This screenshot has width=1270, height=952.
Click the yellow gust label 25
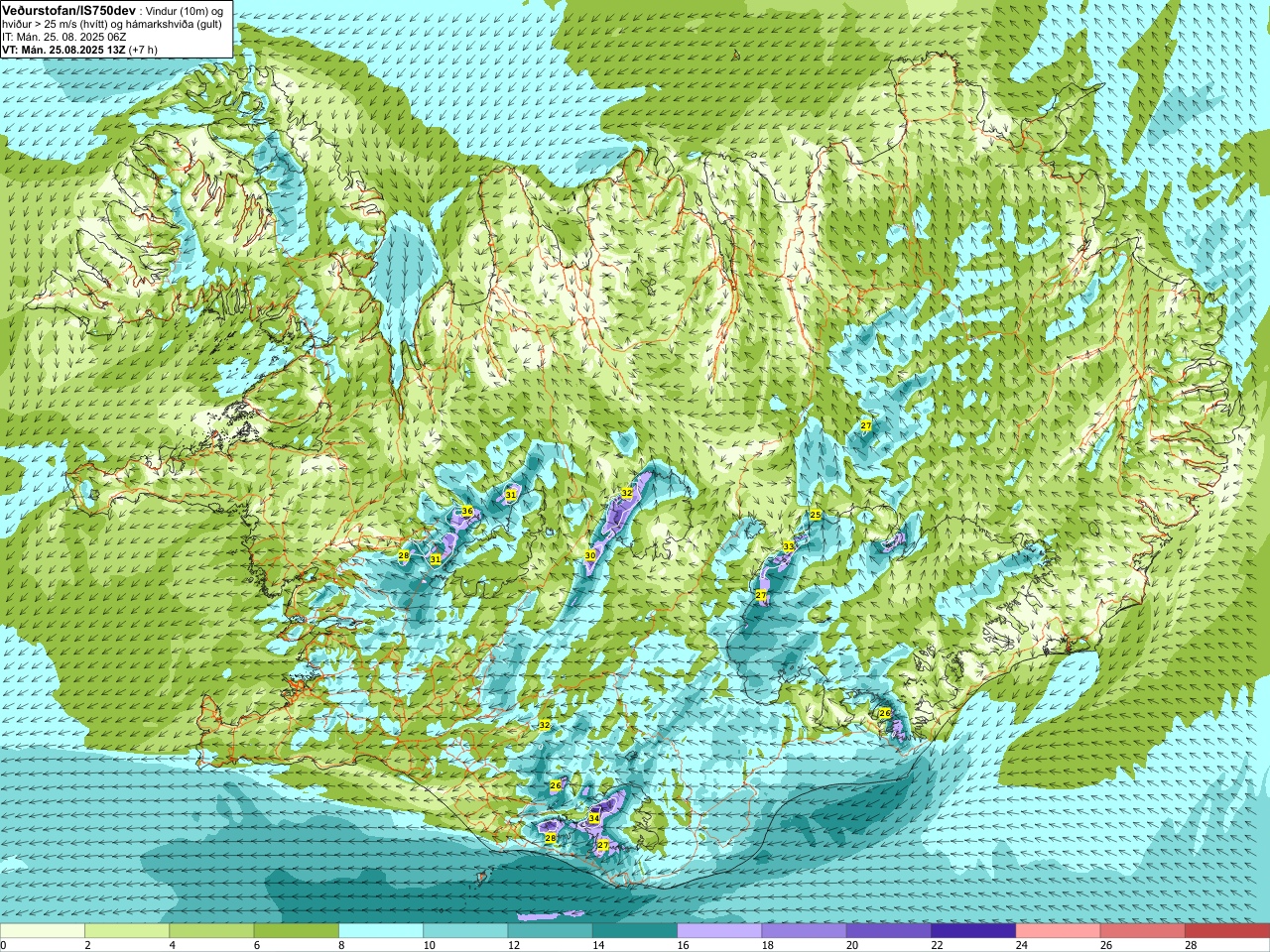816,514
